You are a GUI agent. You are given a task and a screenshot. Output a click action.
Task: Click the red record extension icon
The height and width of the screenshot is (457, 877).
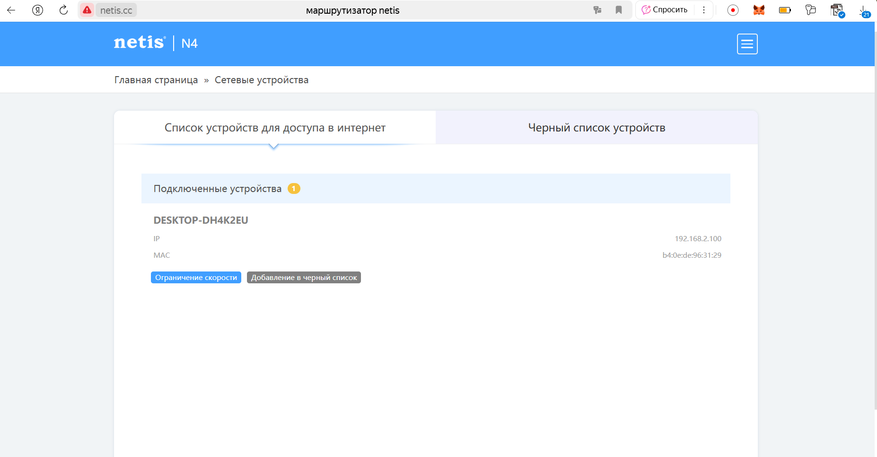coord(733,10)
